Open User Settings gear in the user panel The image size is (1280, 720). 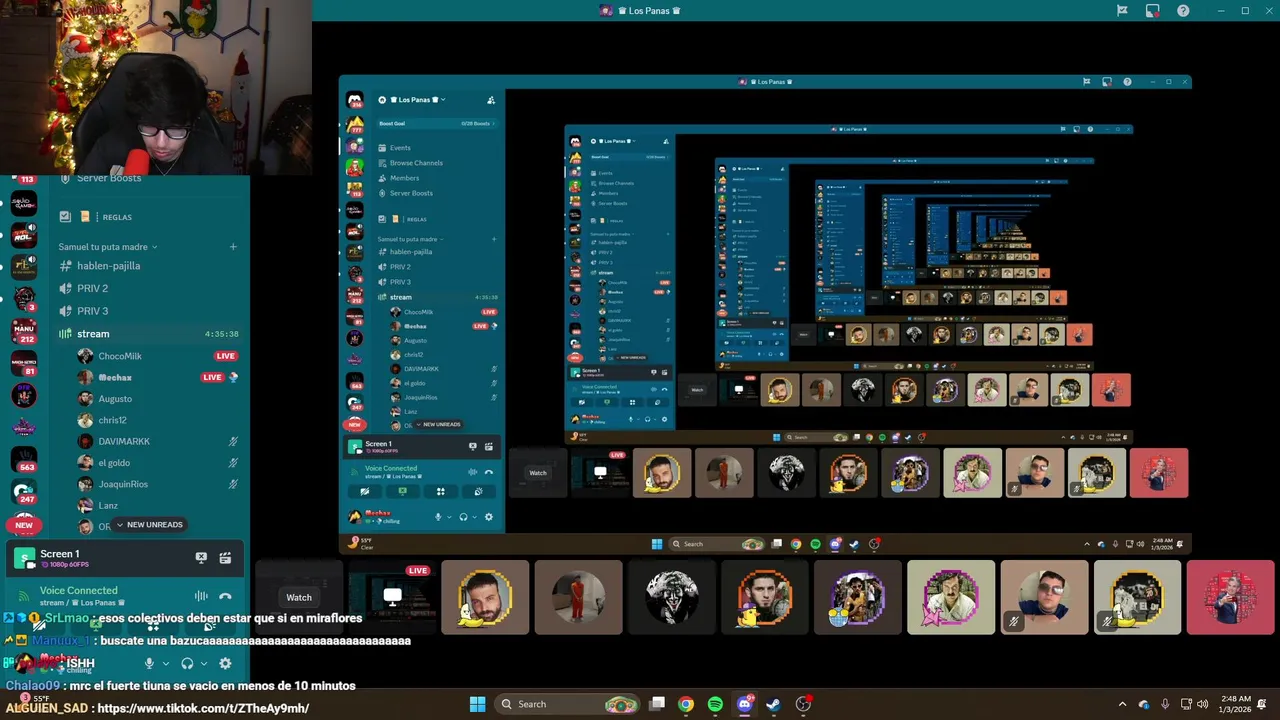(225, 663)
